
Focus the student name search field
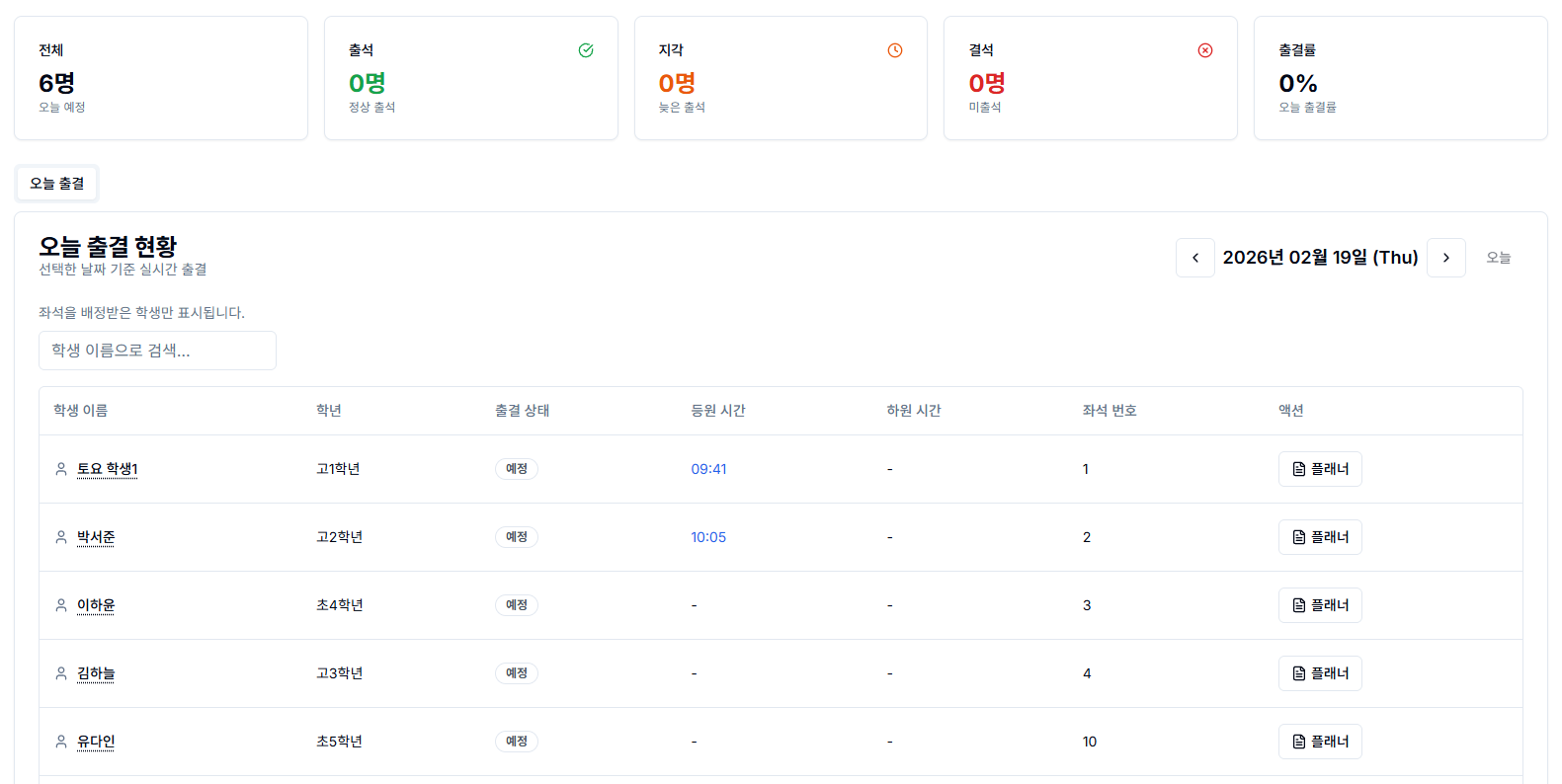157,351
